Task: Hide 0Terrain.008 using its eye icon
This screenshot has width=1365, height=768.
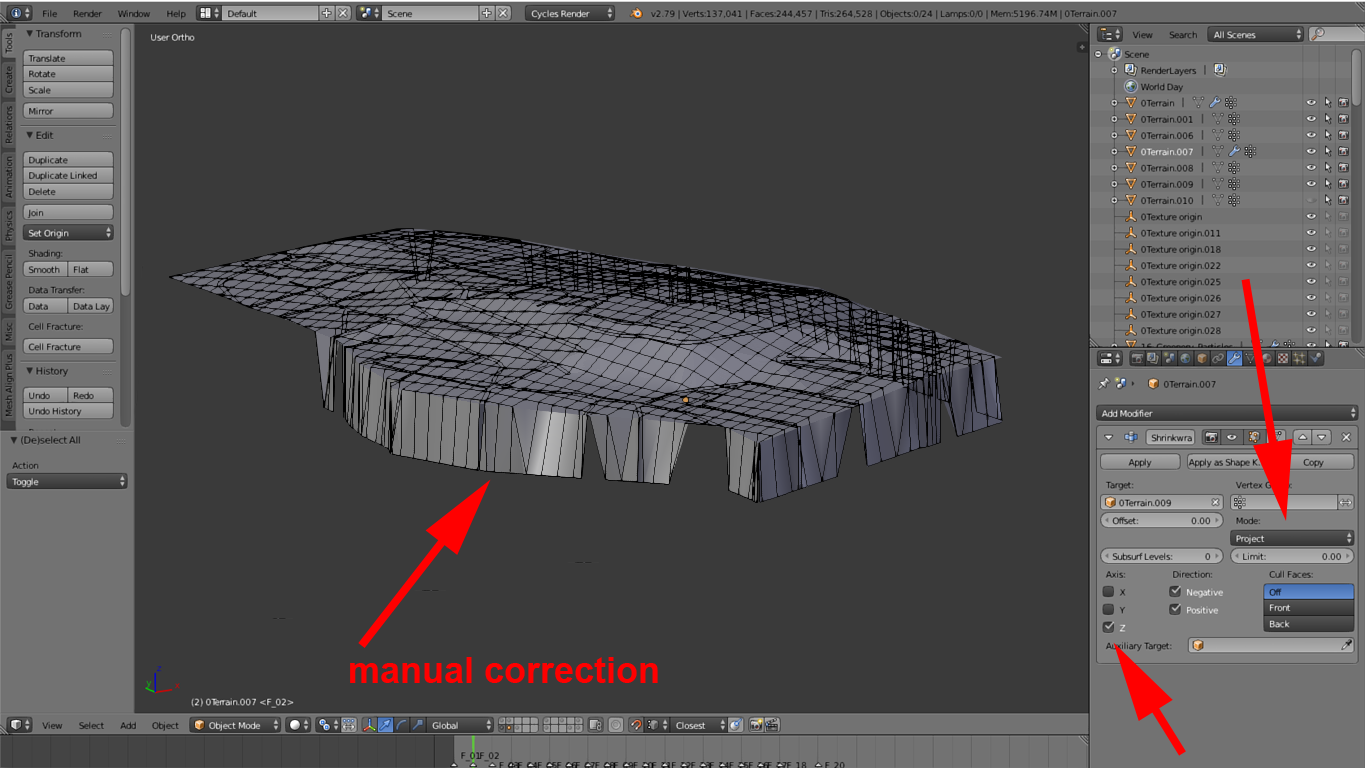Action: [x=1310, y=168]
